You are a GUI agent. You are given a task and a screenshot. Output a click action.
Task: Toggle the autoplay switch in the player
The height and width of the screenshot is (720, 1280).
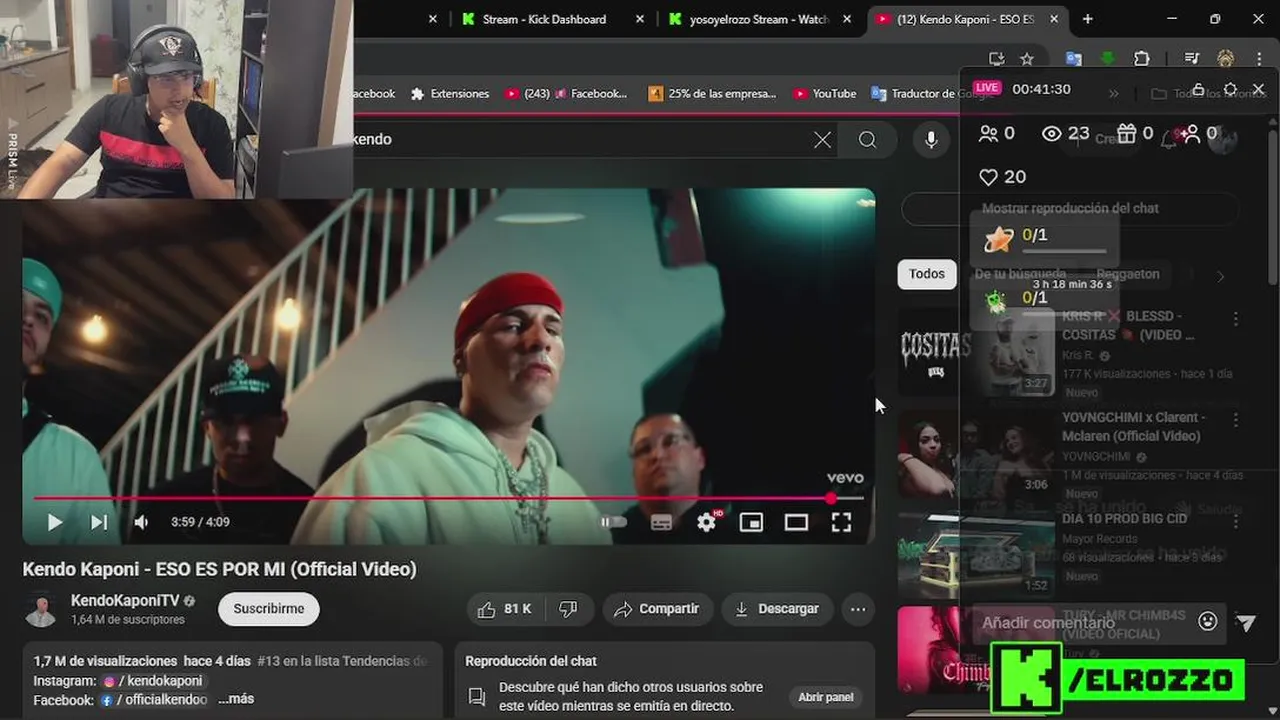(613, 522)
